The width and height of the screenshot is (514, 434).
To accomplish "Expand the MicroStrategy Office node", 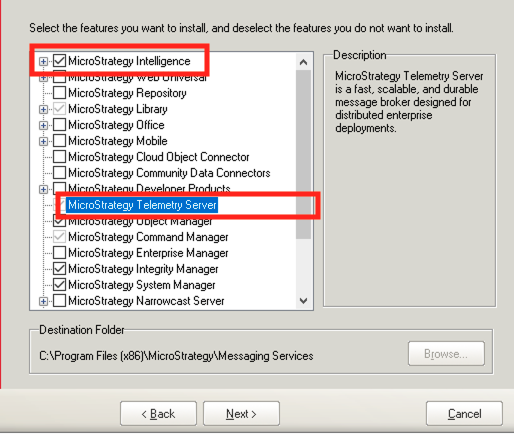I will coord(43,125).
